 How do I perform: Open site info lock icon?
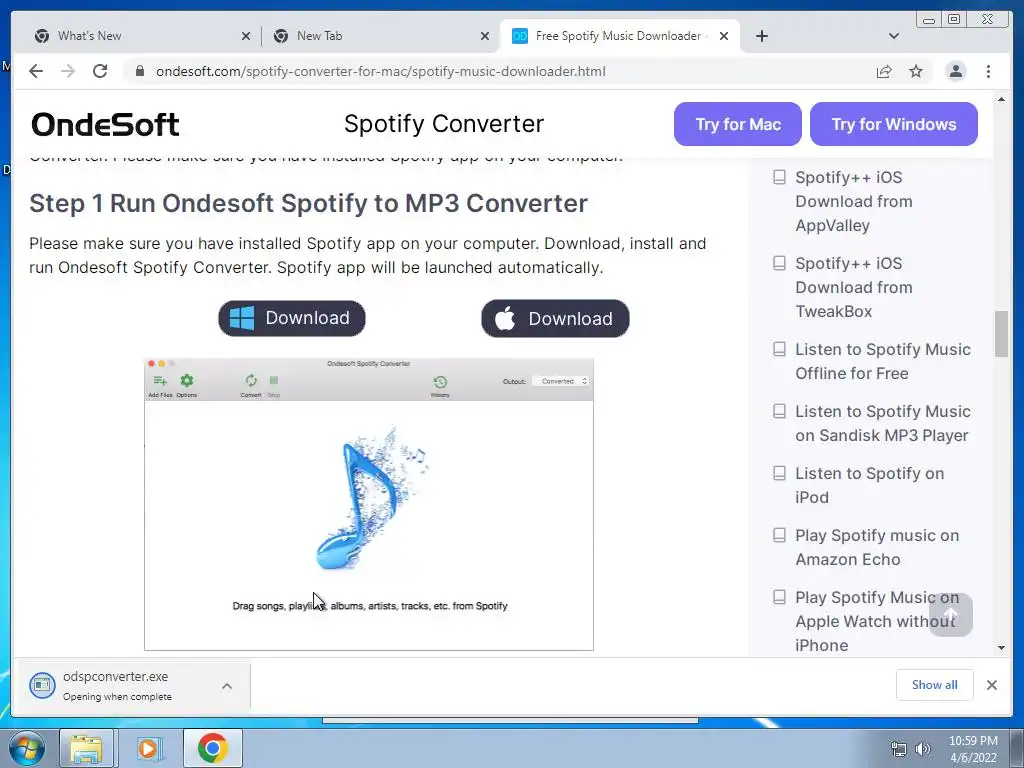point(139,71)
